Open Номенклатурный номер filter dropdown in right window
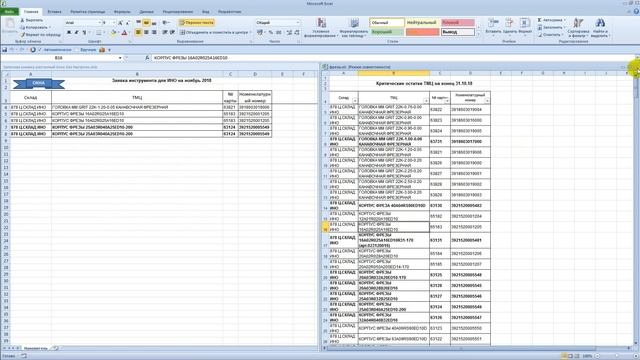The image size is (640, 360). tap(487, 100)
